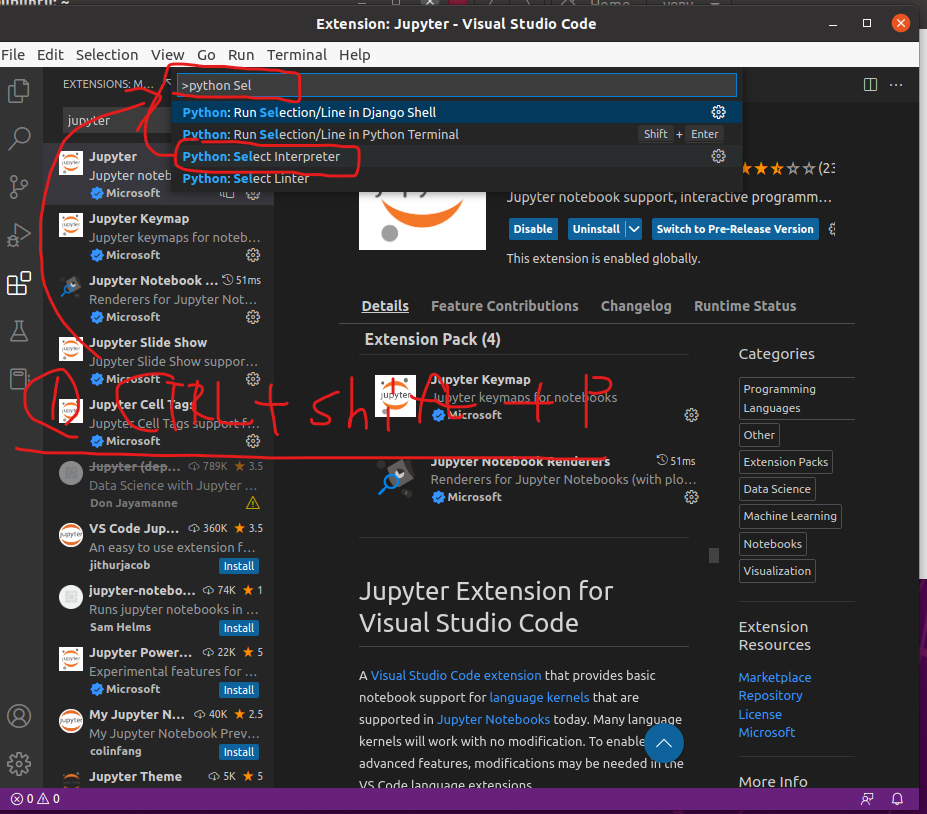Open manage gear for Jupyter Keymap in sidebar list
The height and width of the screenshot is (814, 927).
click(x=253, y=255)
